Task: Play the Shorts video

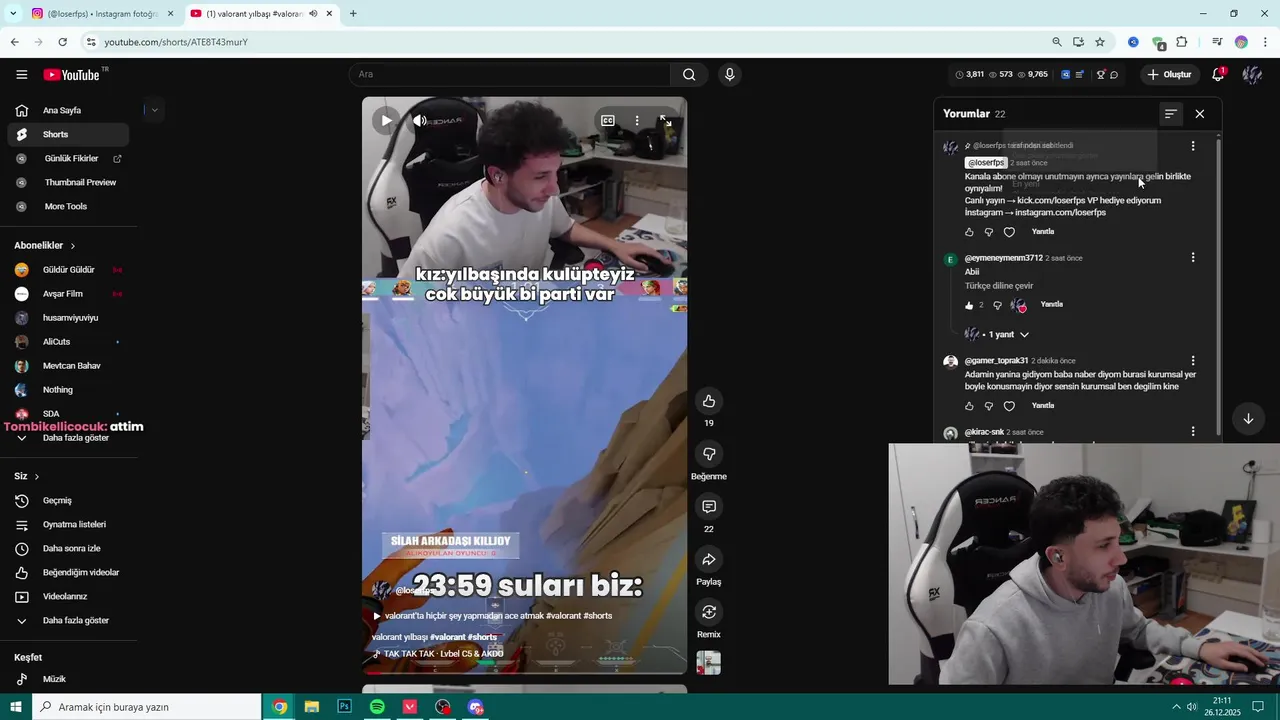Action: point(386,120)
